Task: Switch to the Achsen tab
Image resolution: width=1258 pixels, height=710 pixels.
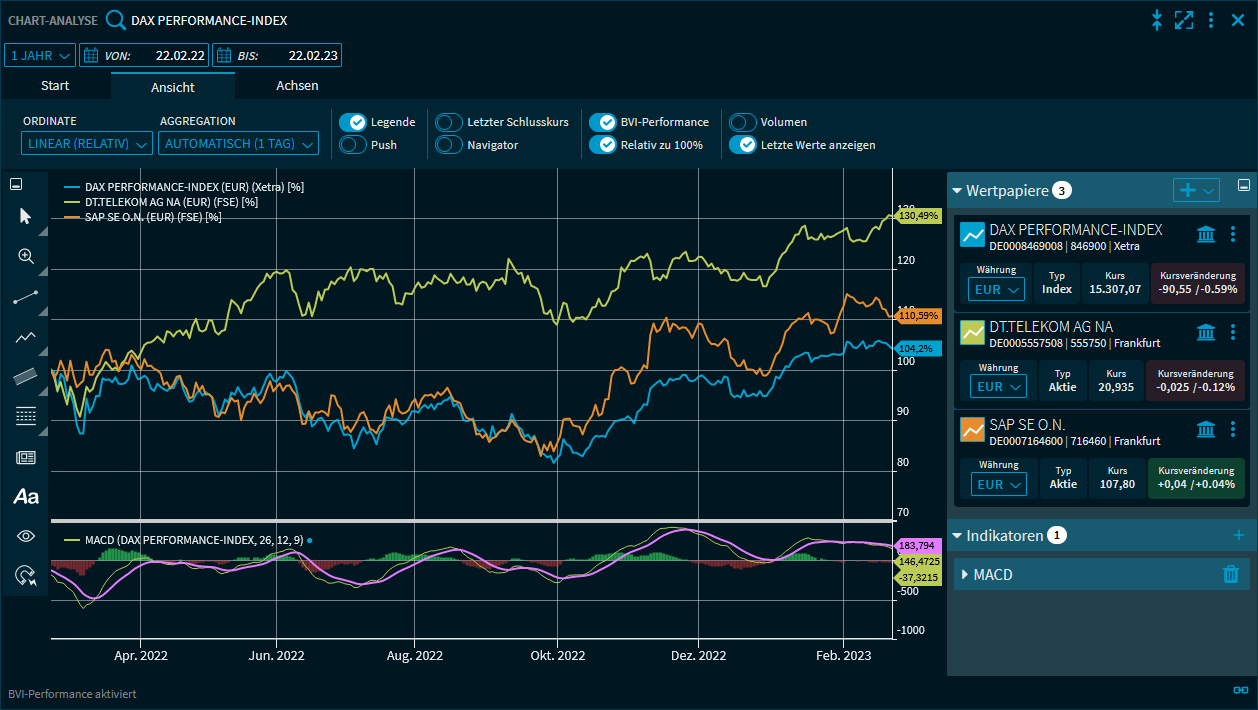Action: point(297,86)
